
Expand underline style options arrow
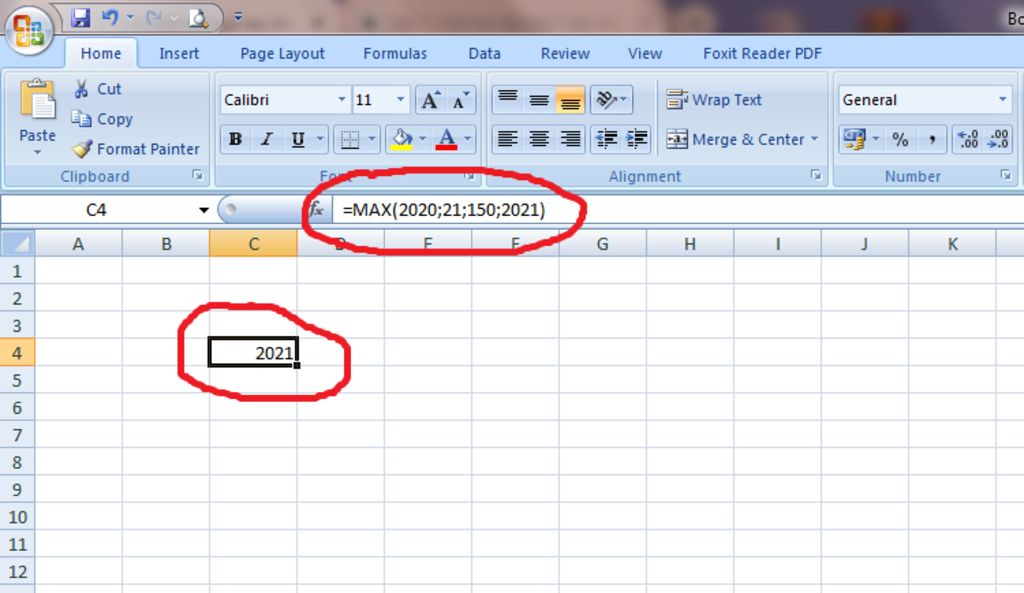[x=320, y=139]
